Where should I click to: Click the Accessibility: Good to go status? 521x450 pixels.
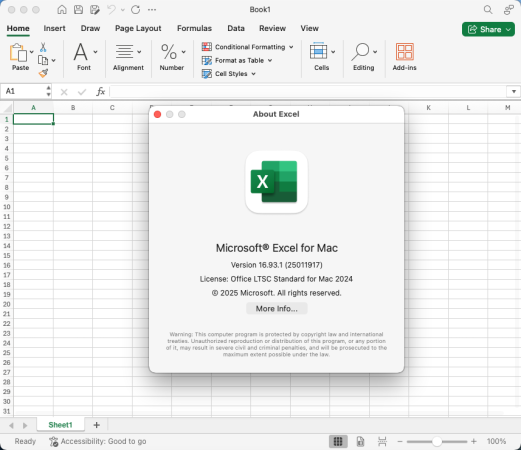pyautogui.click(x=103, y=441)
